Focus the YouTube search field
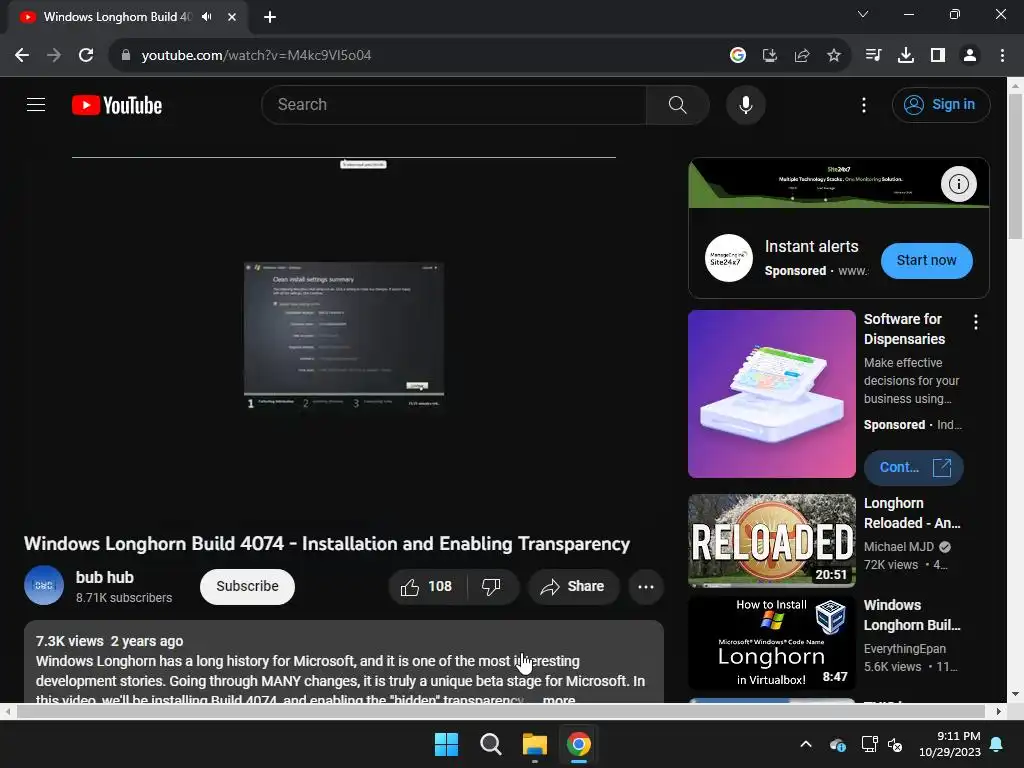Viewport: 1024px width, 768px height. pyautogui.click(x=454, y=104)
